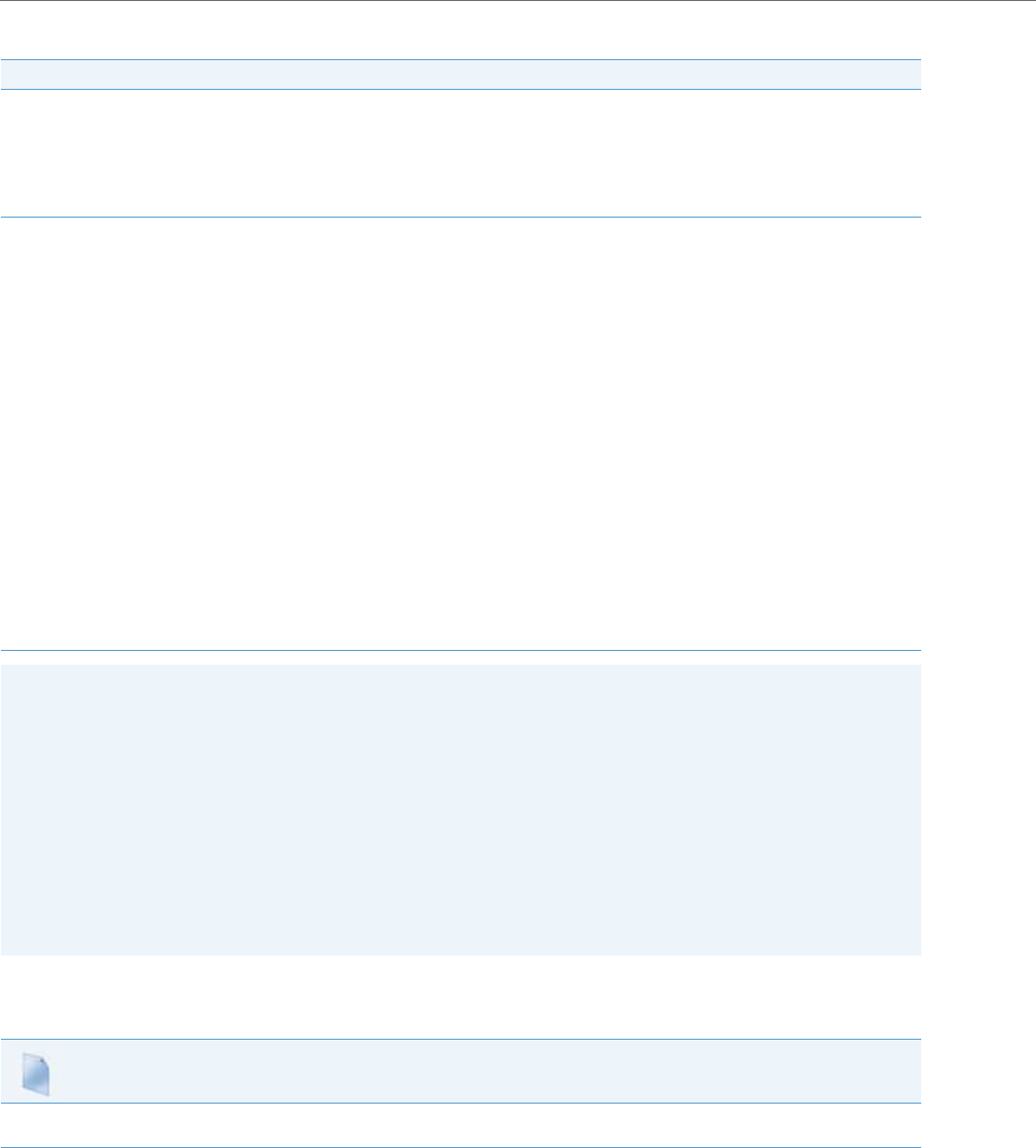Viewport: 1036px width, 1148px height.
Task: Click the right end of note bar
Action: tap(903, 1070)
